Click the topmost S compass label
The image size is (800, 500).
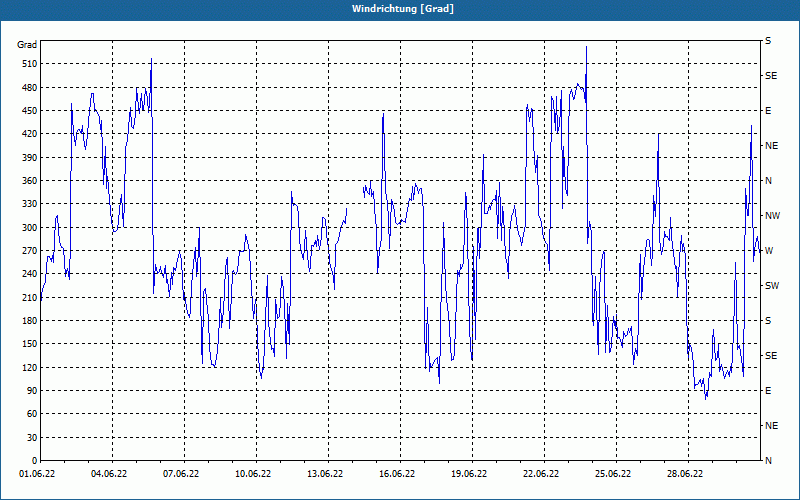point(768,41)
